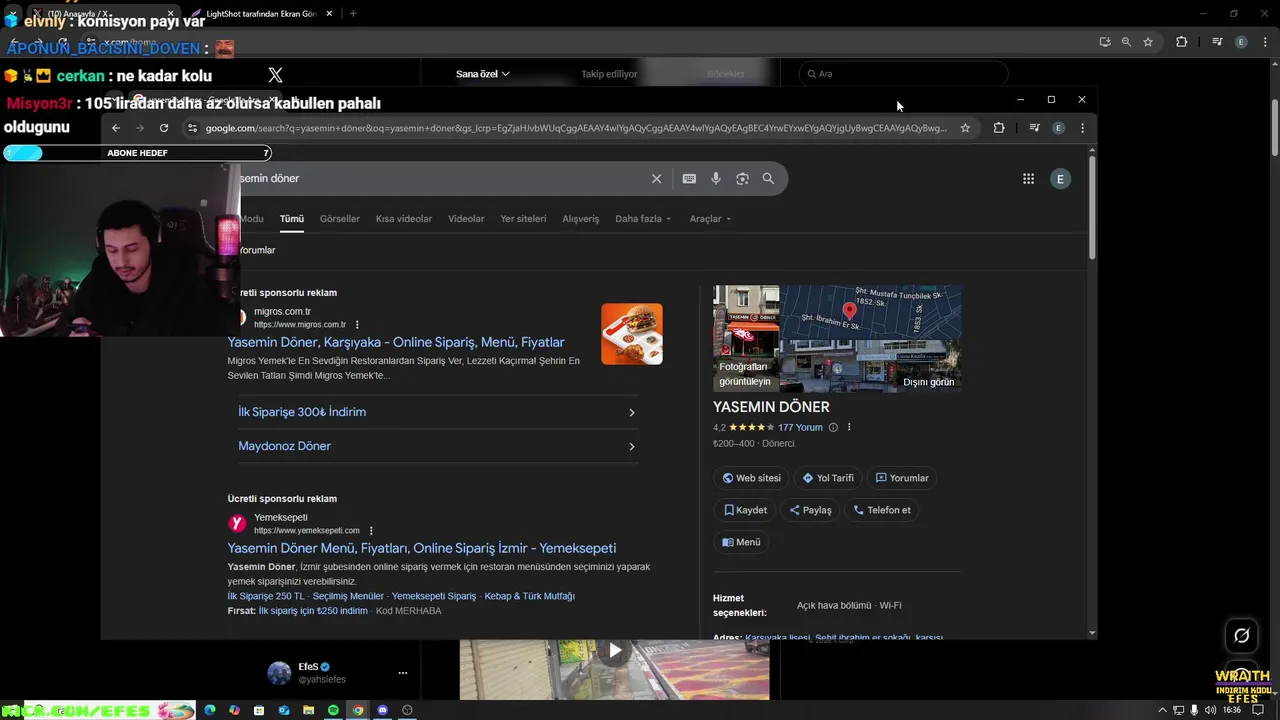
Task: Show hidden icons chevron in system tray
Action: point(1162,710)
